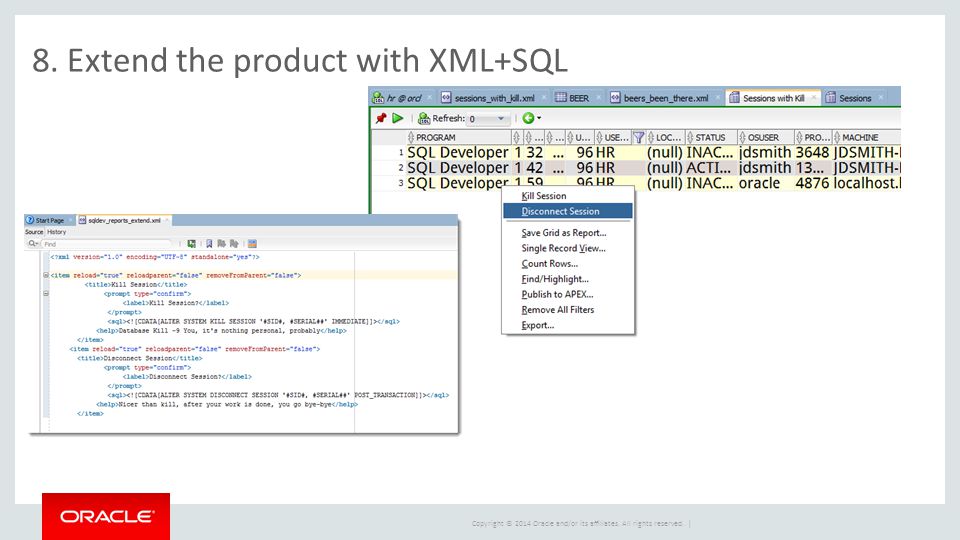The width and height of the screenshot is (960, 540).
Task: Click the 'localhost' machine cell in row 3
Action: pos(866,183)
